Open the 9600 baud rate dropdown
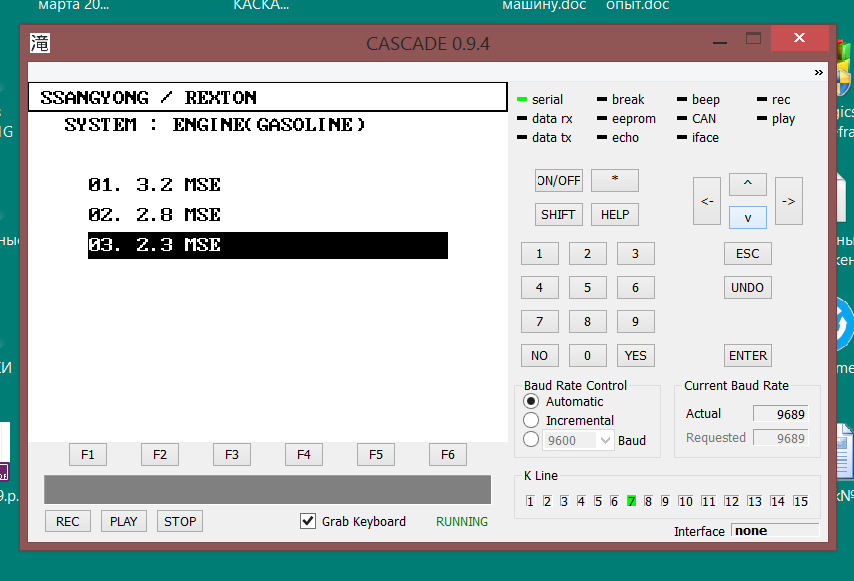The height and width of the screenshot is (581, 854). coord(605,440)
